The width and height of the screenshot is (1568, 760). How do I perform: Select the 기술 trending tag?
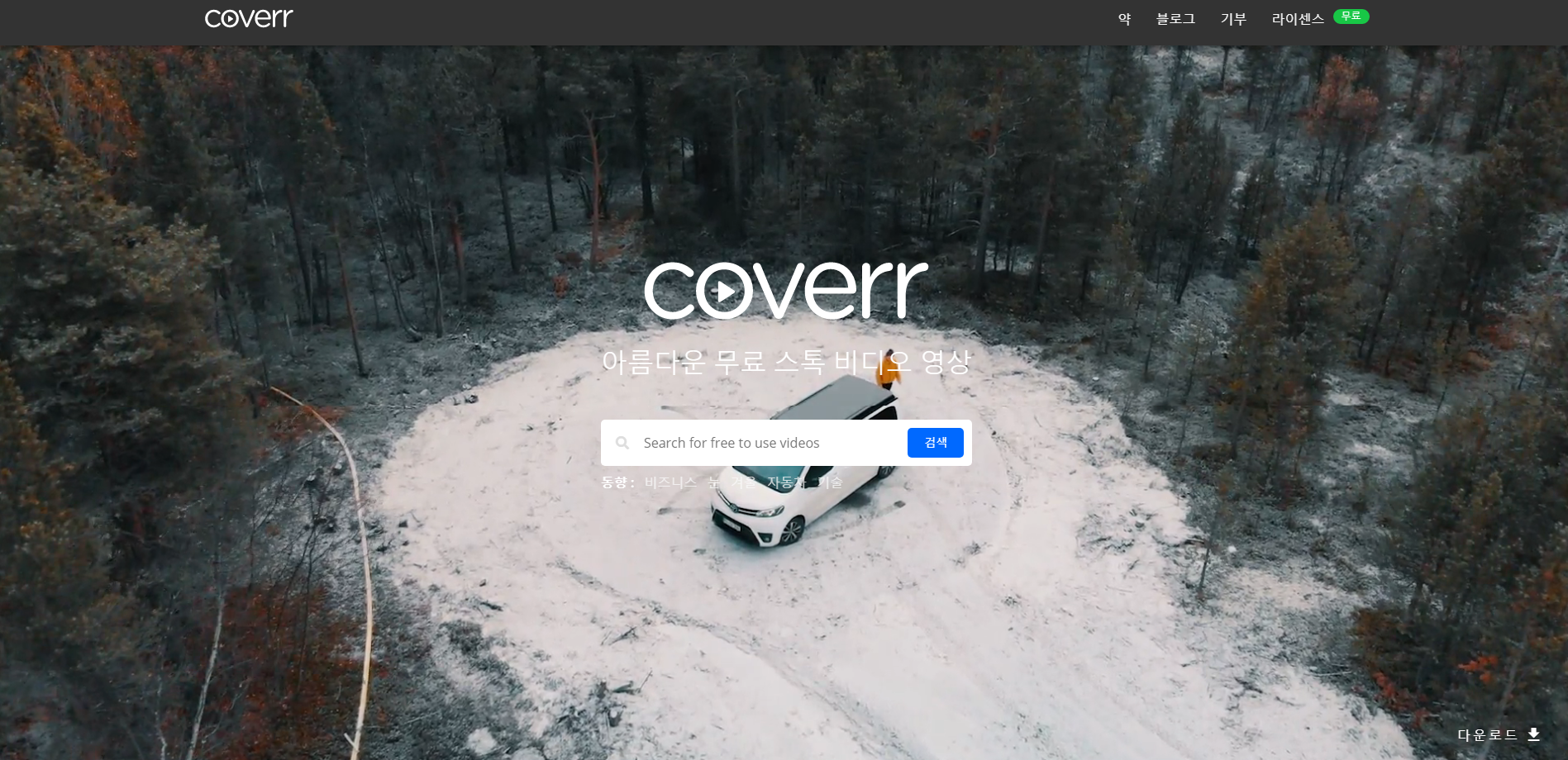click(830, 482)
